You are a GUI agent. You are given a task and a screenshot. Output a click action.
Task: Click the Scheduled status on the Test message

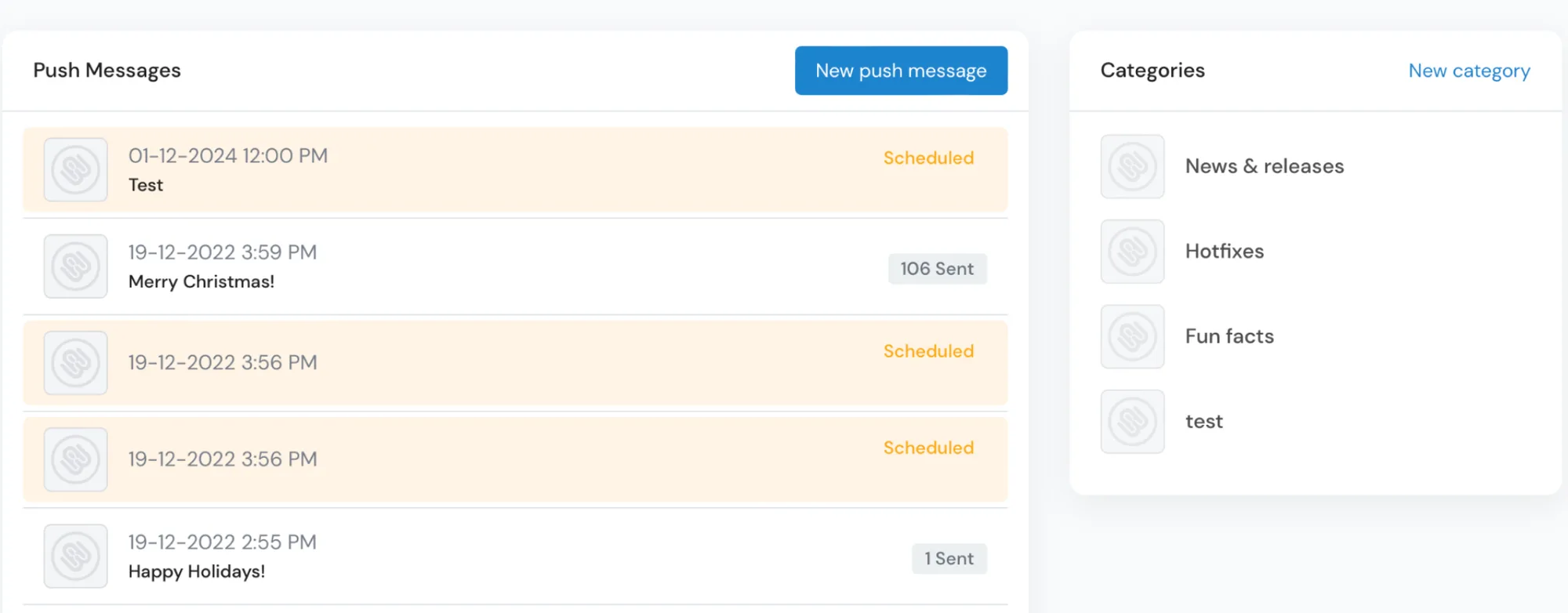[x=928, y=158]
